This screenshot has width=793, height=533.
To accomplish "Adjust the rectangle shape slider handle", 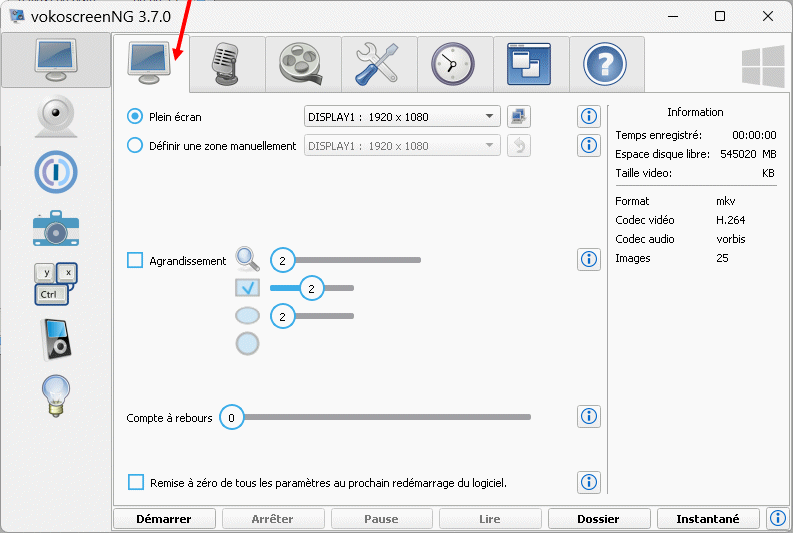I will [x=312, y=288].
